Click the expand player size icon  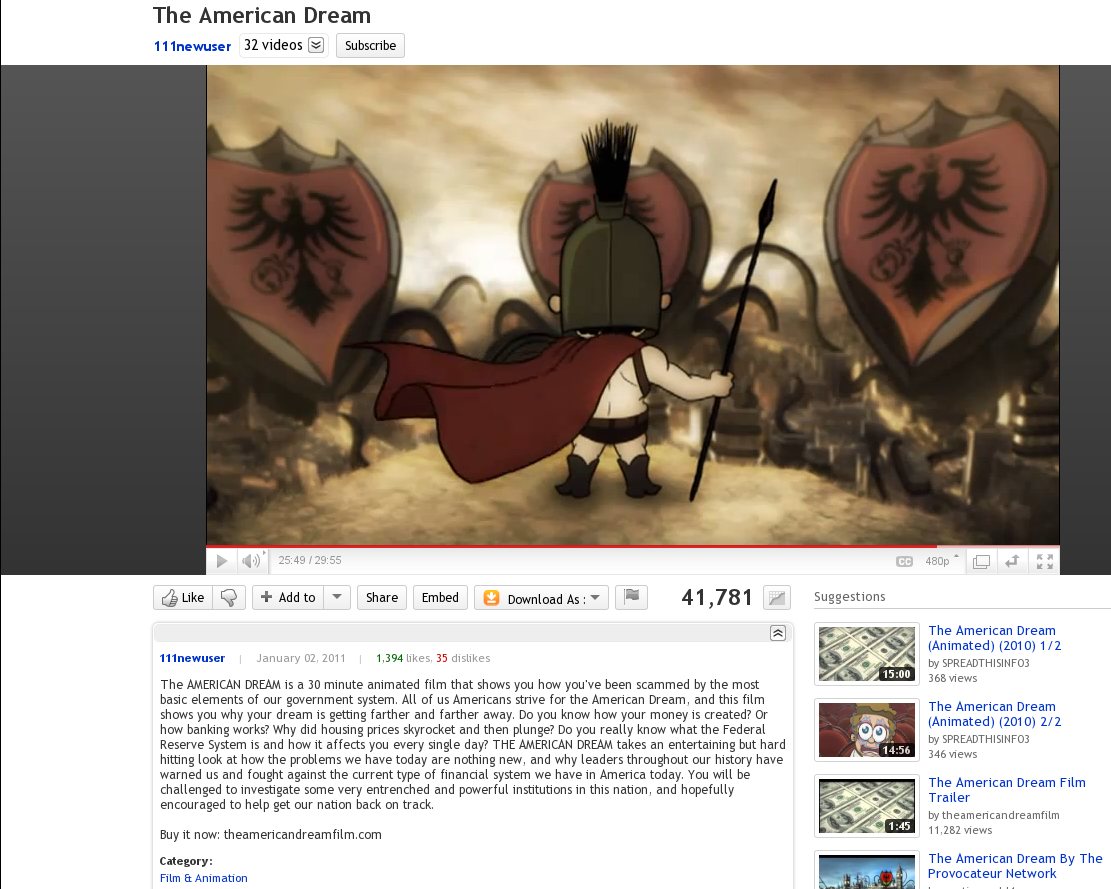click(x=1012, y=562)
